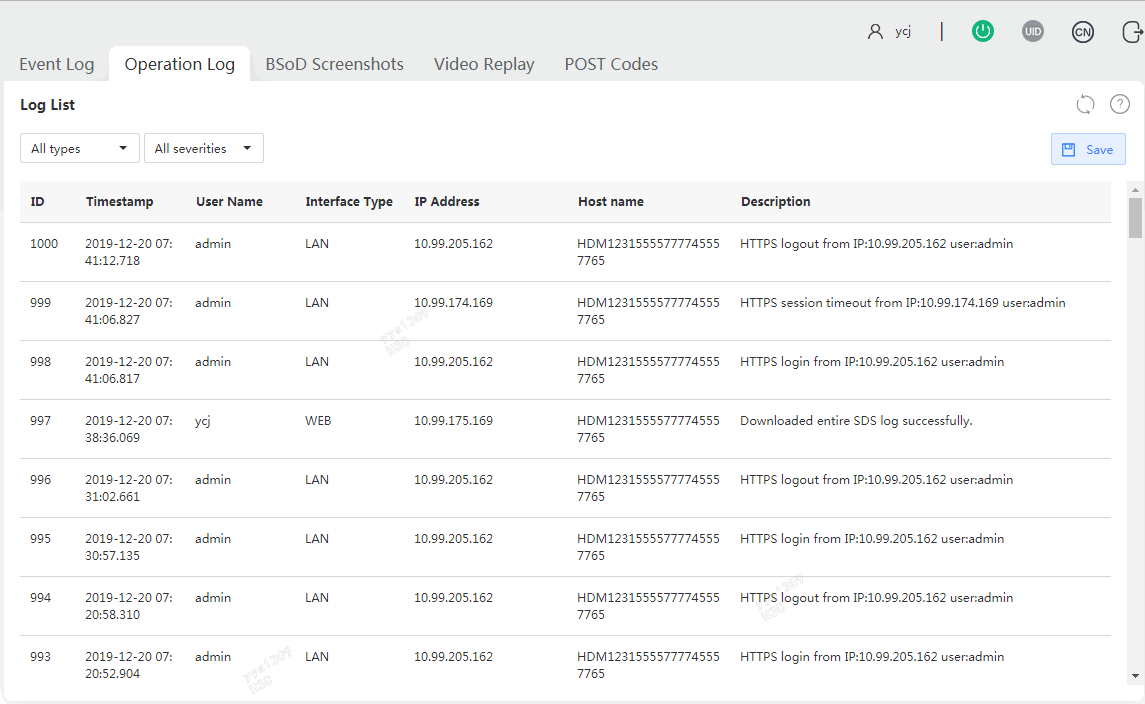Click admin user name in row 995
Image resolution: width=1145 pixels, height=704 pixels.
click(212, 538)
